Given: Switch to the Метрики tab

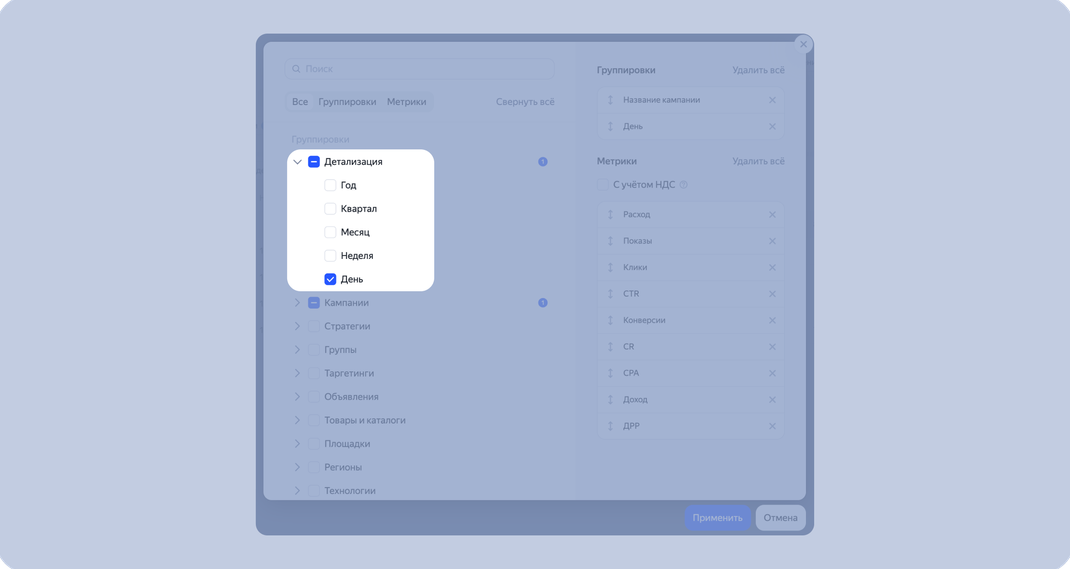Looking at the screenshot, I should pyautogui.click(x=407, y=102).
